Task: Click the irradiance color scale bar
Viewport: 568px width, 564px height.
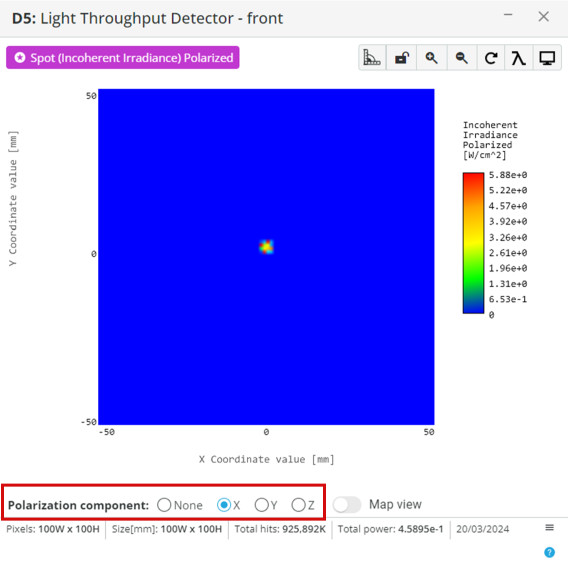Action: [473, 243]
